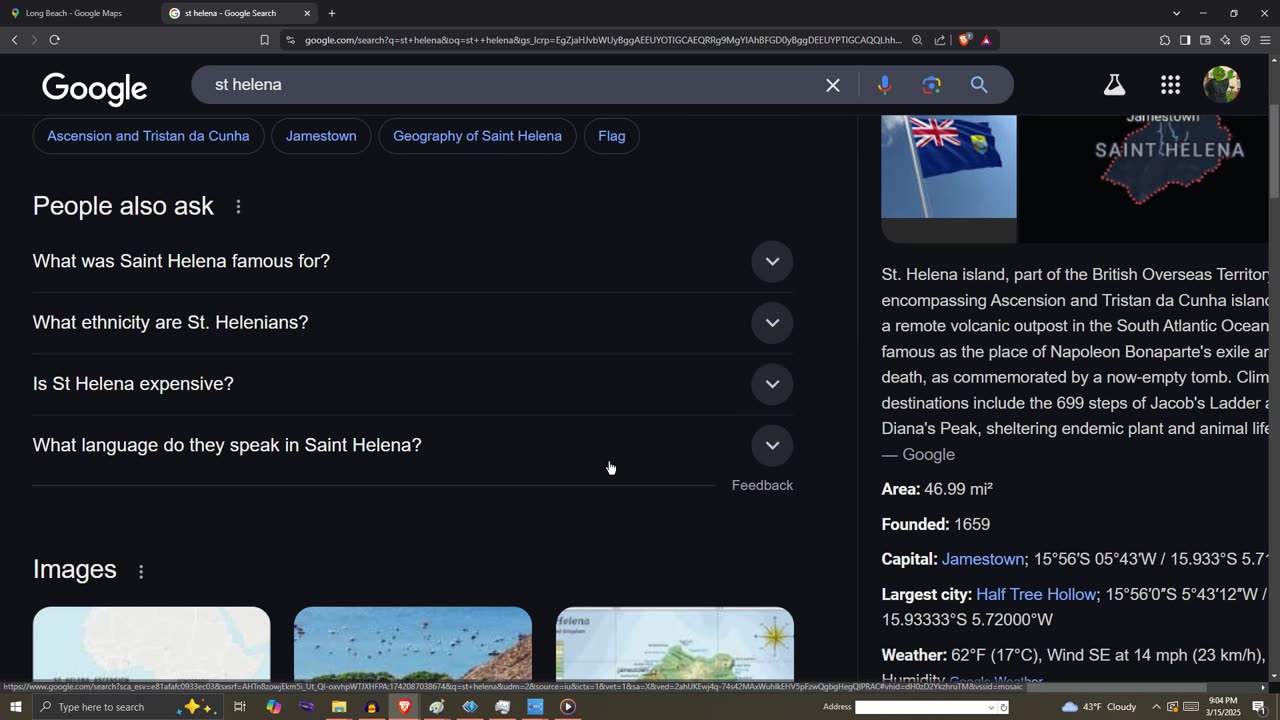Select the Jamestown suggestion chip
The width and height of the screenshot is (1280, 720).
[321, 136]
